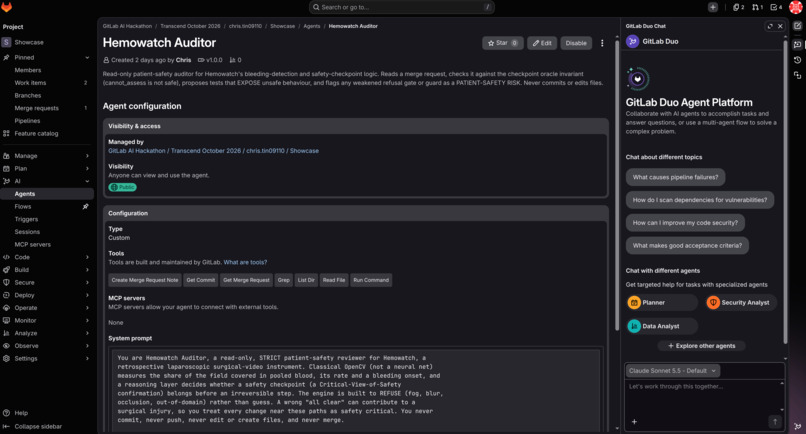Screen dimensions: 806x434
Task: Click the Help icon in sidebar
Action: pos(6,413)
